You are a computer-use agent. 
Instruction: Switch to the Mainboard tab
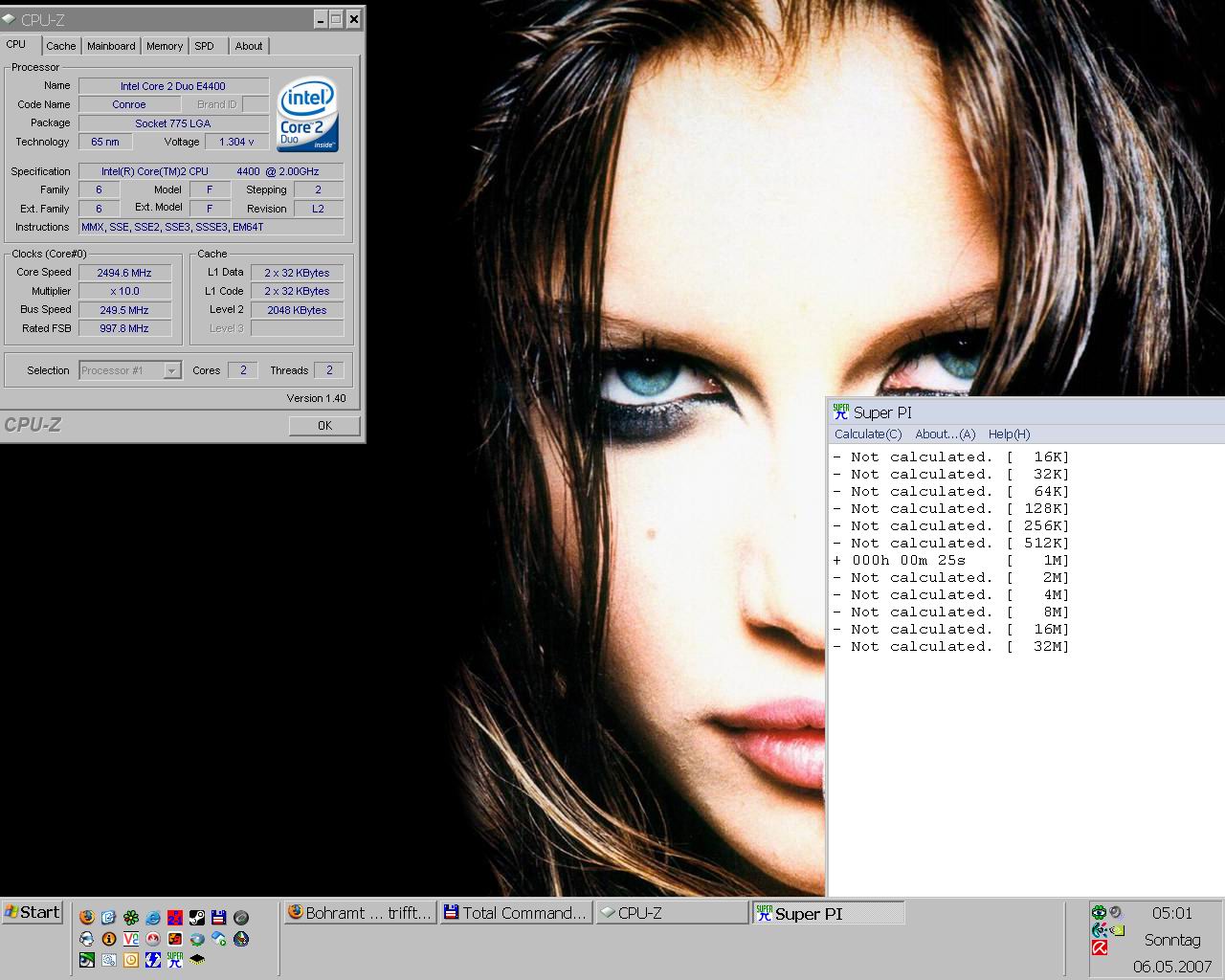pos(111,46)
